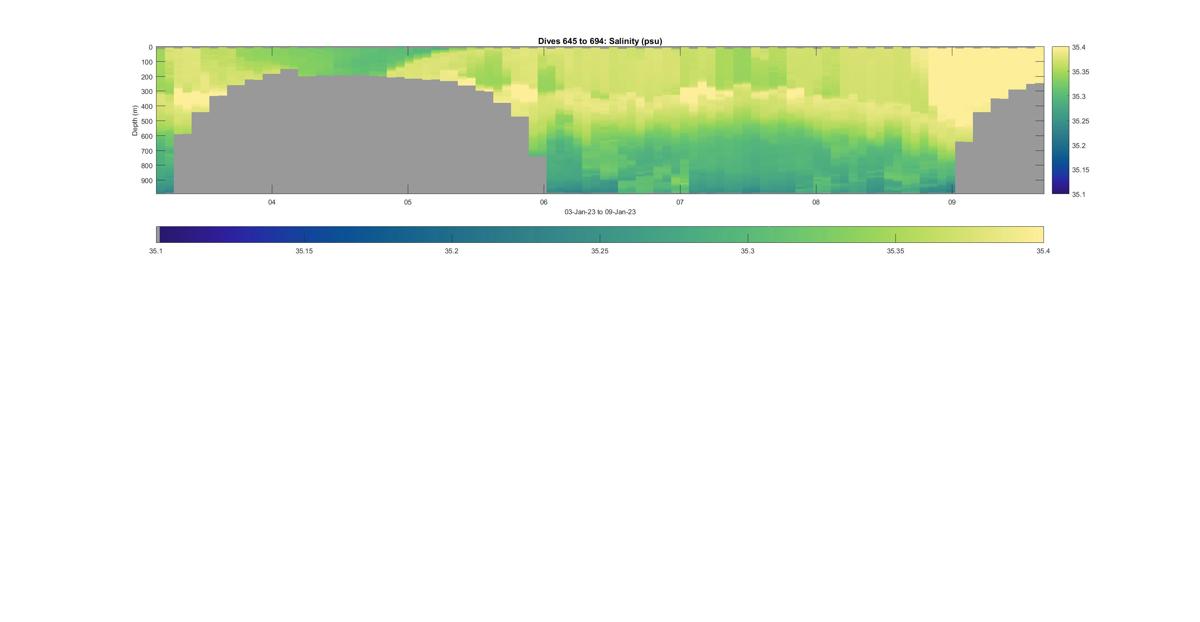The height and width of the screenshot is (622, 1200).
Task: Click the "03-Jan-23 to 09-Jan-23" x-axis label
Action: pyautogui.click(x=600, y=212)
